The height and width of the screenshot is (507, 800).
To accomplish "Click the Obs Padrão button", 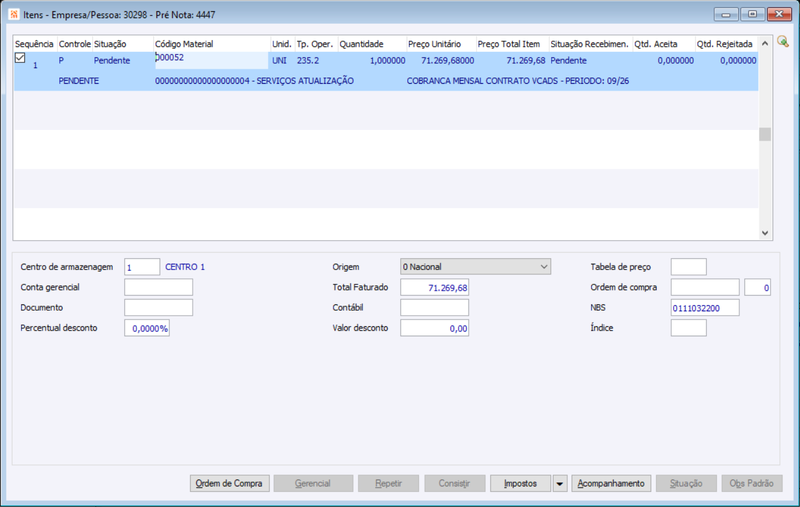I will (x=752, y=484).
